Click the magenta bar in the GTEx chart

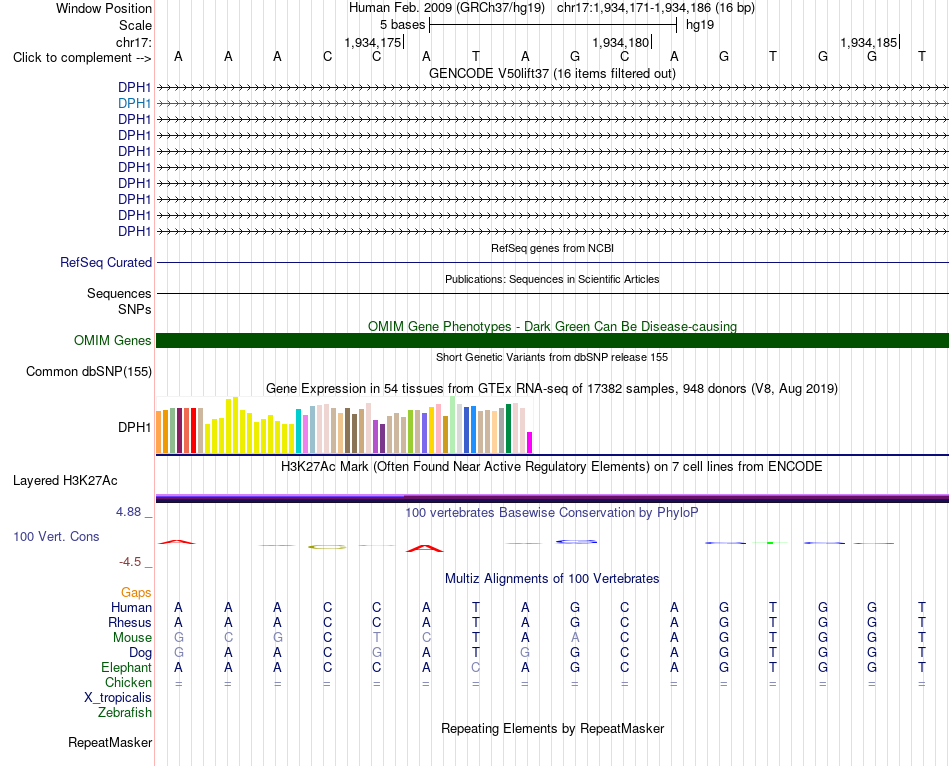click(530, 442)
